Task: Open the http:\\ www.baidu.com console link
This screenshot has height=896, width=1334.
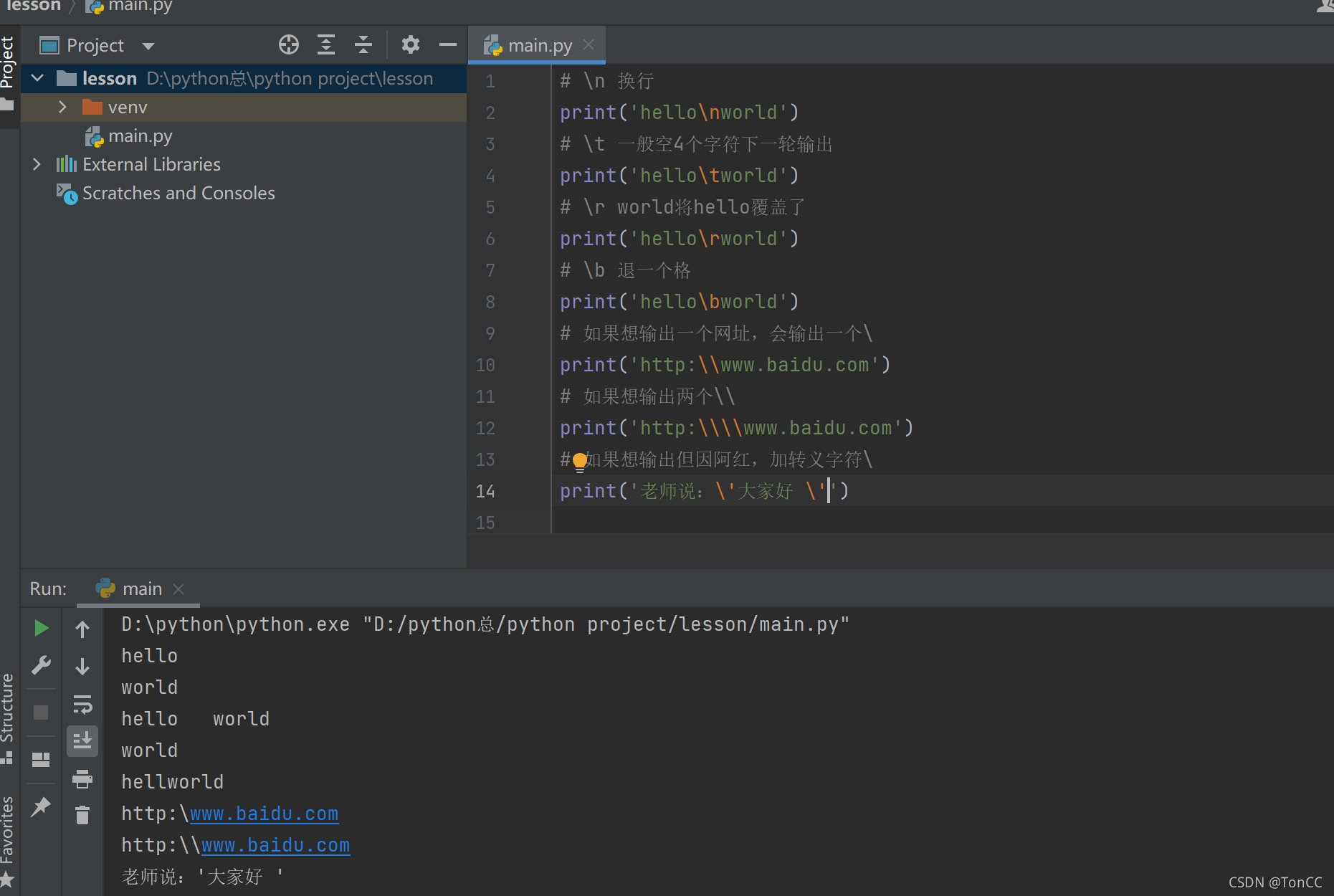Action: tap(275, 845)
